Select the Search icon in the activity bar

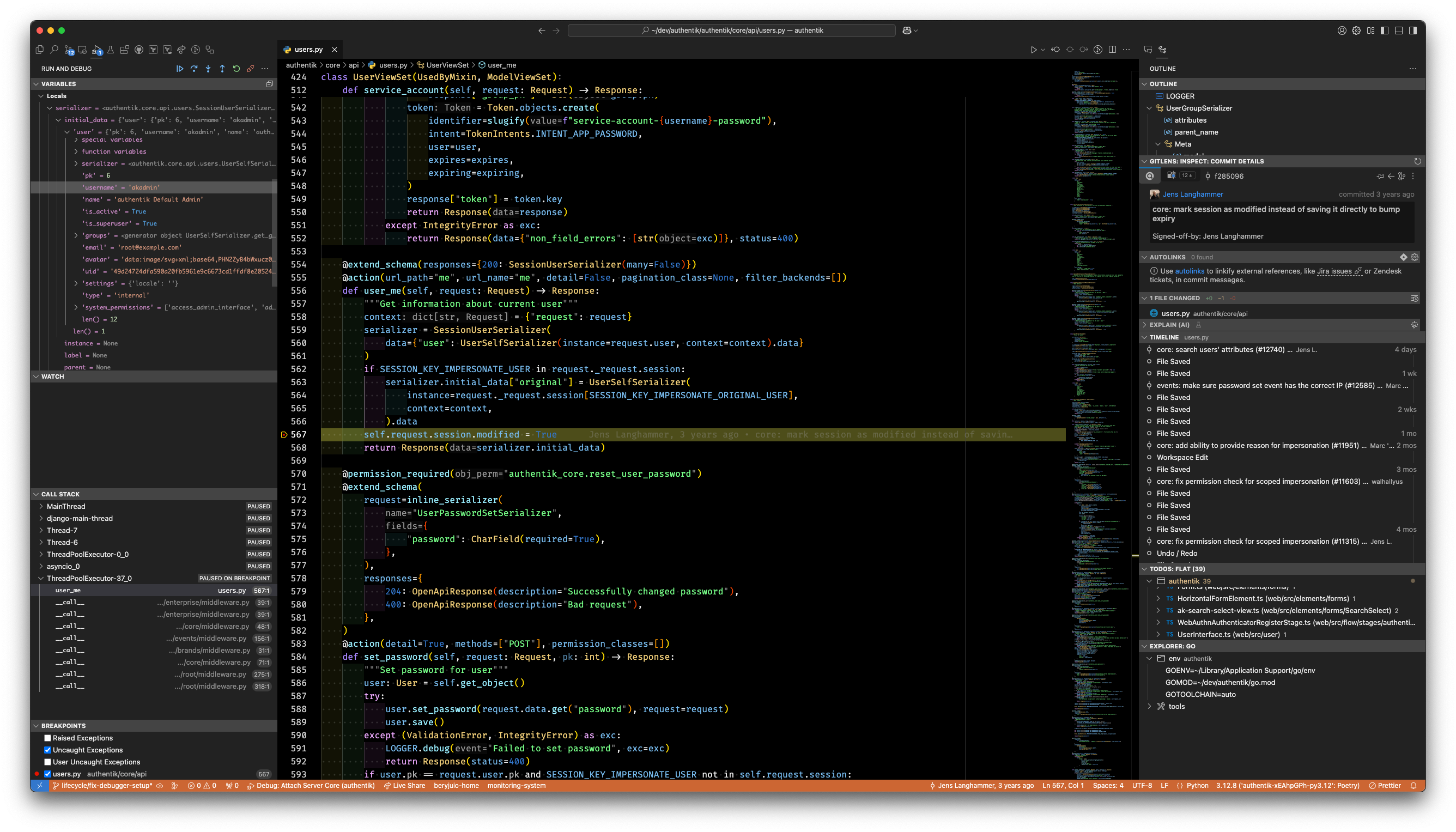click(x=54, y=50)
